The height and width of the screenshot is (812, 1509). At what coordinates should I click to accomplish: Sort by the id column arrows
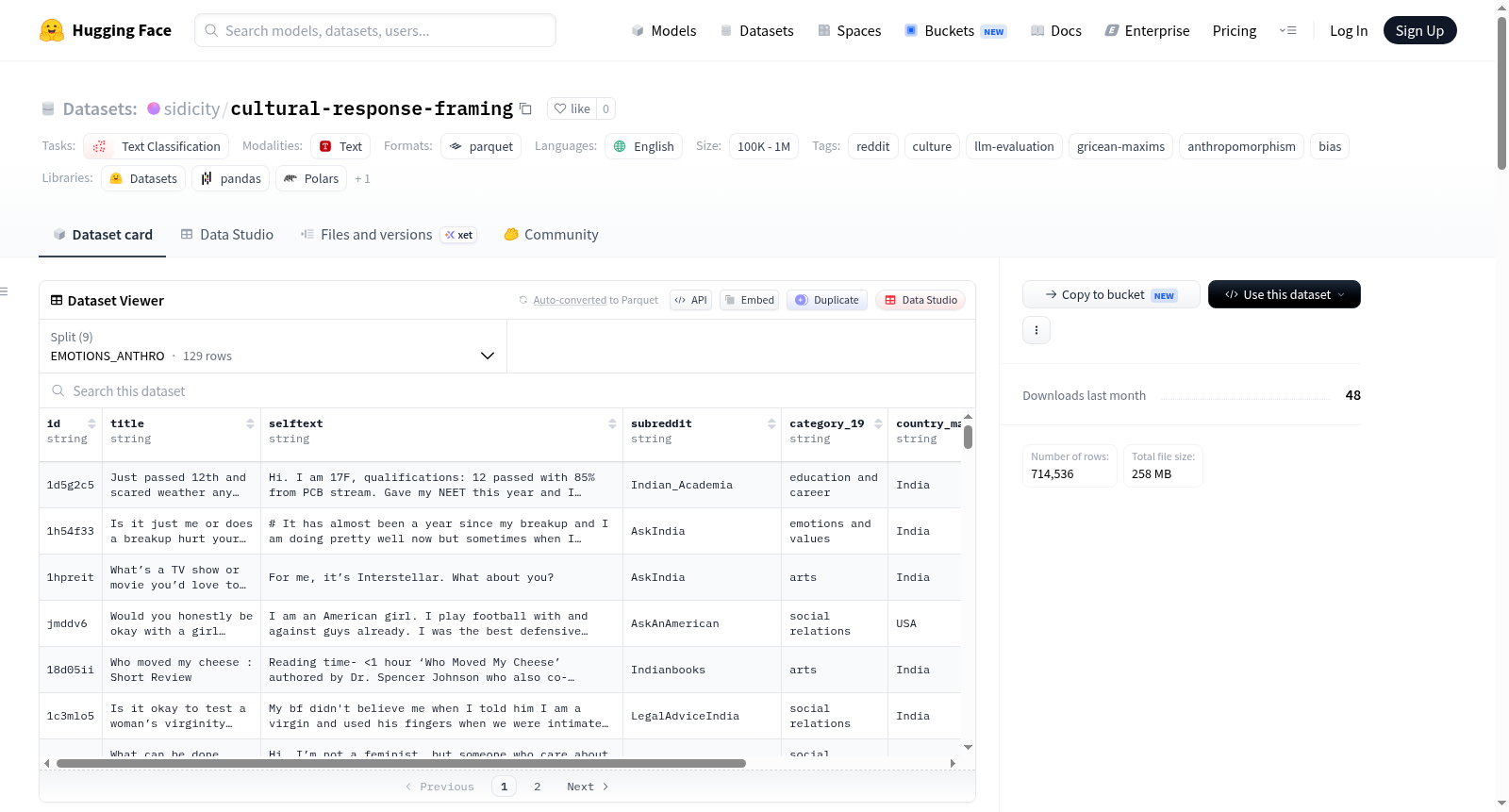(91, 423)
